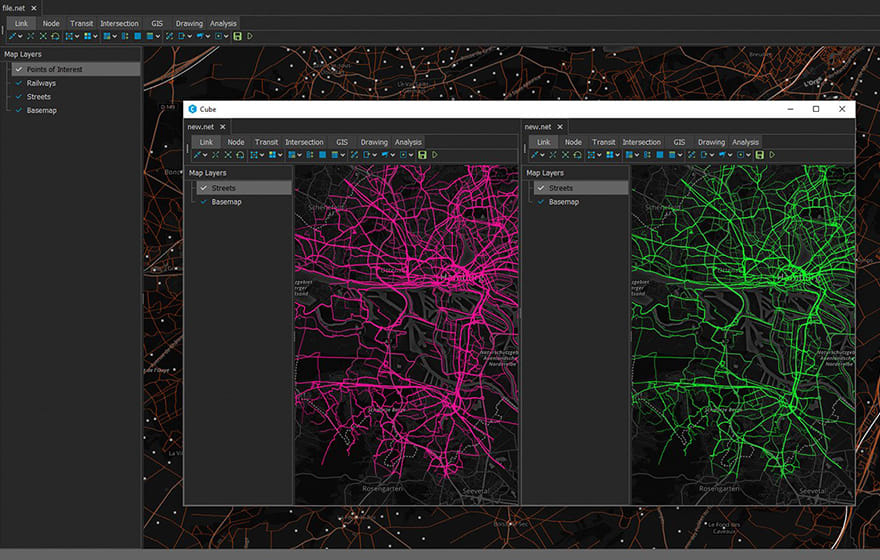Click the green save icon in green-map pane toolbar
Screen dimensions: 880x560
click(759, 154)
